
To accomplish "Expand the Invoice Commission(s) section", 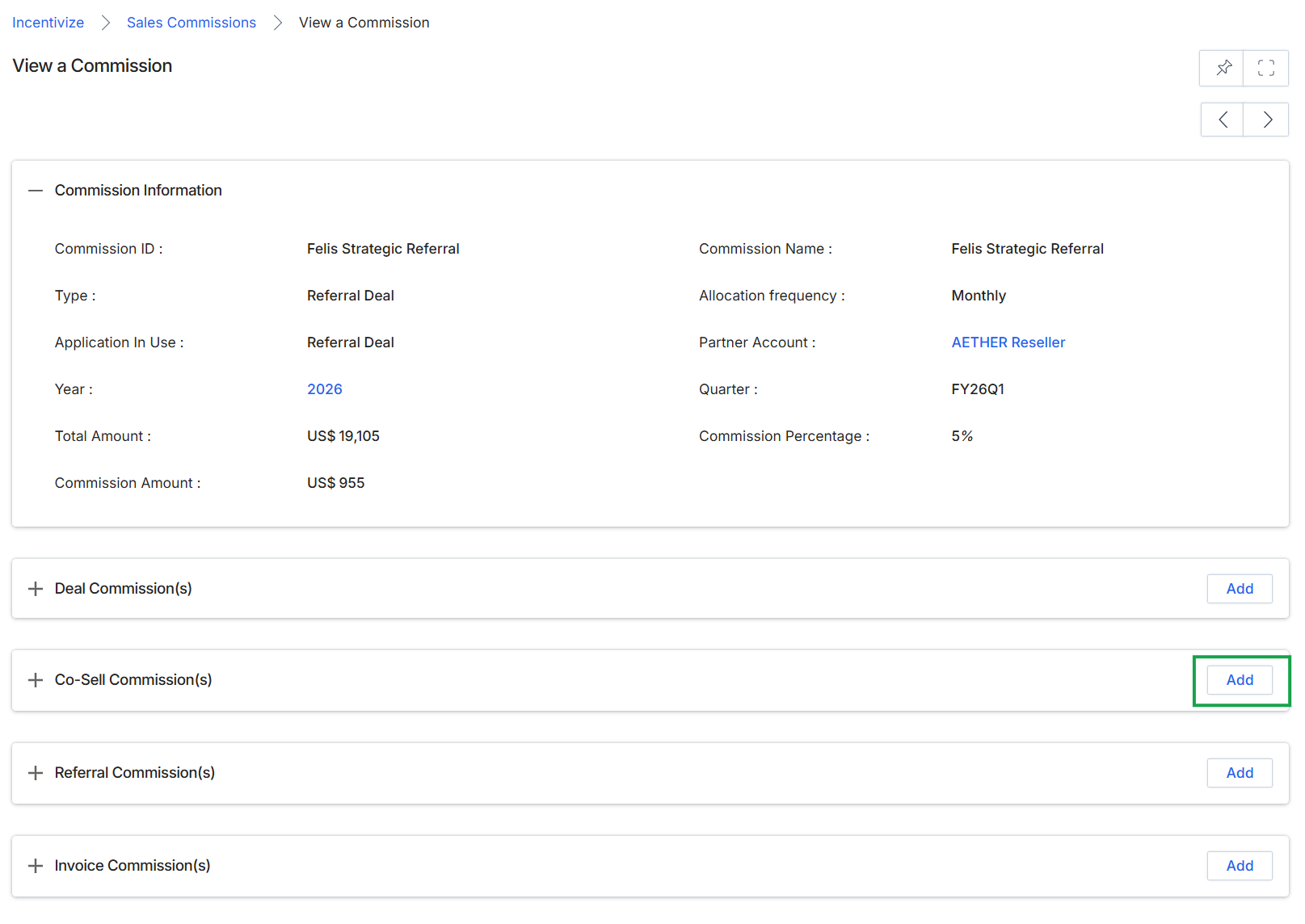I will [x=36, y=866].
